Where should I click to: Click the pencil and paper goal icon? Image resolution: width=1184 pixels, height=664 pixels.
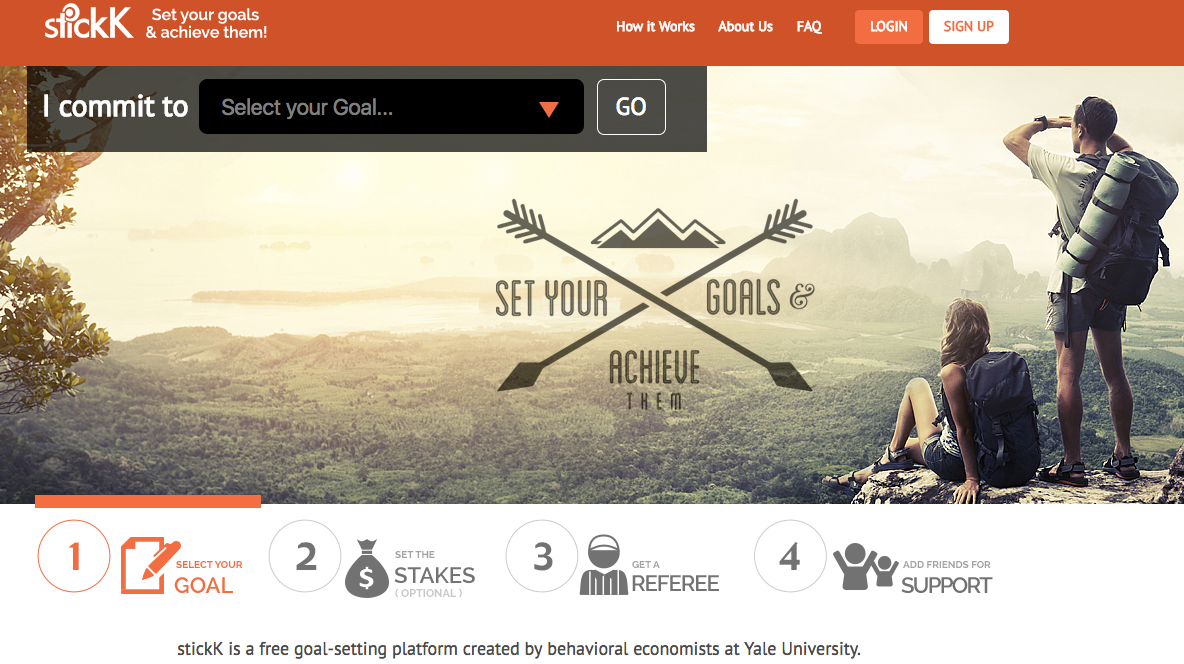(x=150, y=565)
